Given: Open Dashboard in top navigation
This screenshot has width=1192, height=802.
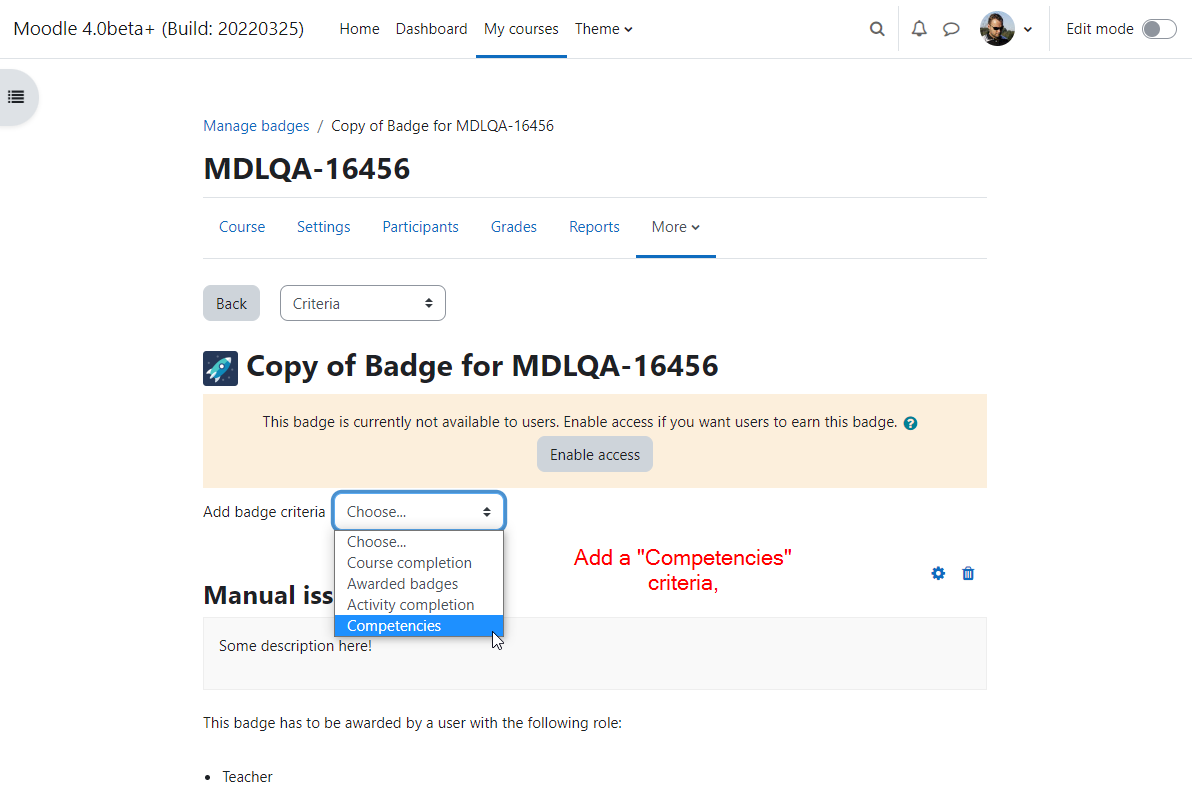Looking at the screenshot, I should pos(431,29).
